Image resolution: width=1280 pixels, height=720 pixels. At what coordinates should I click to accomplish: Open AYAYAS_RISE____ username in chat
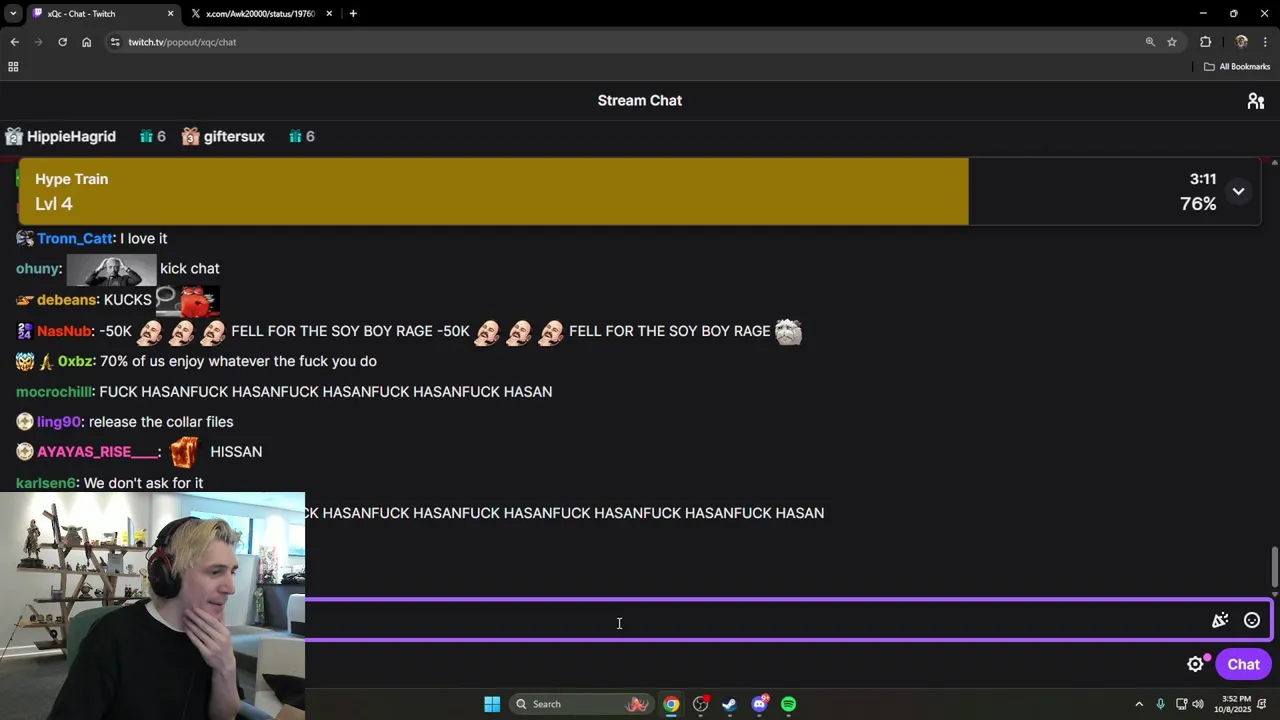click(x=97, y=452)
